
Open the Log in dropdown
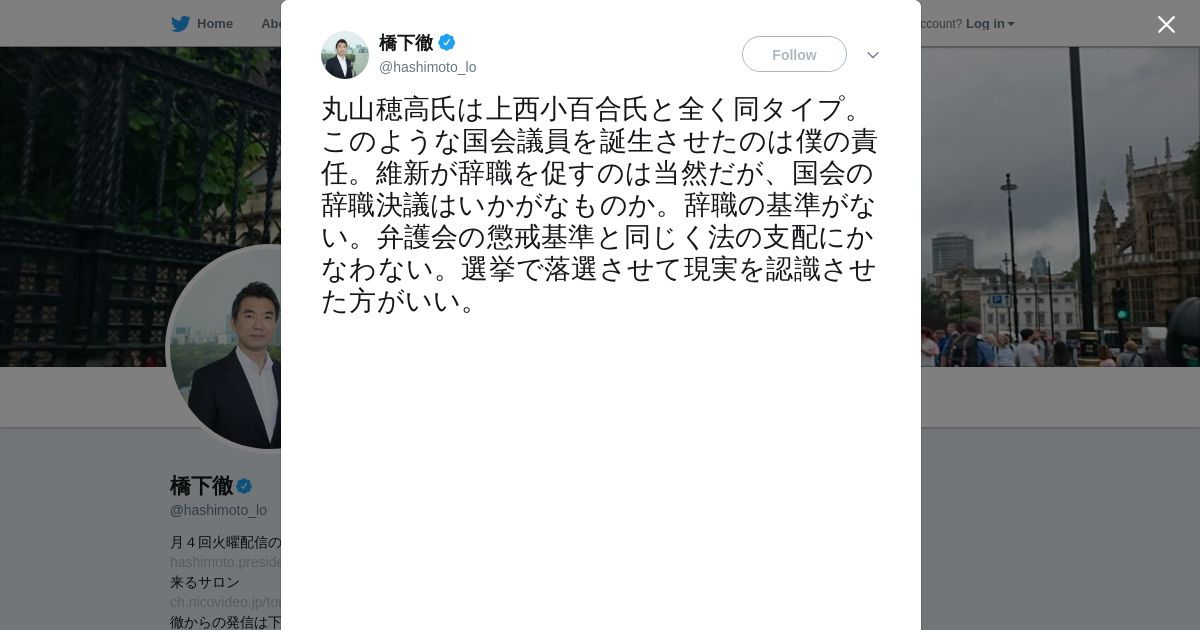point(990,24)
